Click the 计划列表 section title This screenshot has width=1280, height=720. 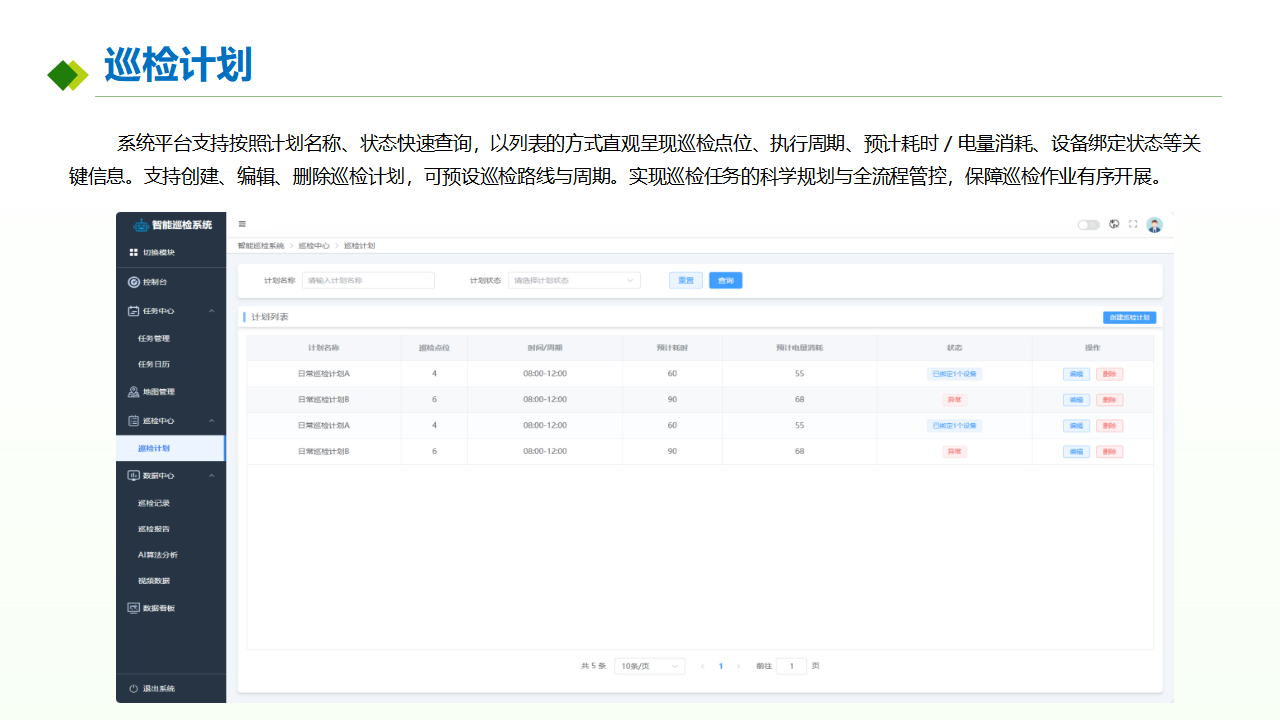pyautogui.click(x=270, y=317)
